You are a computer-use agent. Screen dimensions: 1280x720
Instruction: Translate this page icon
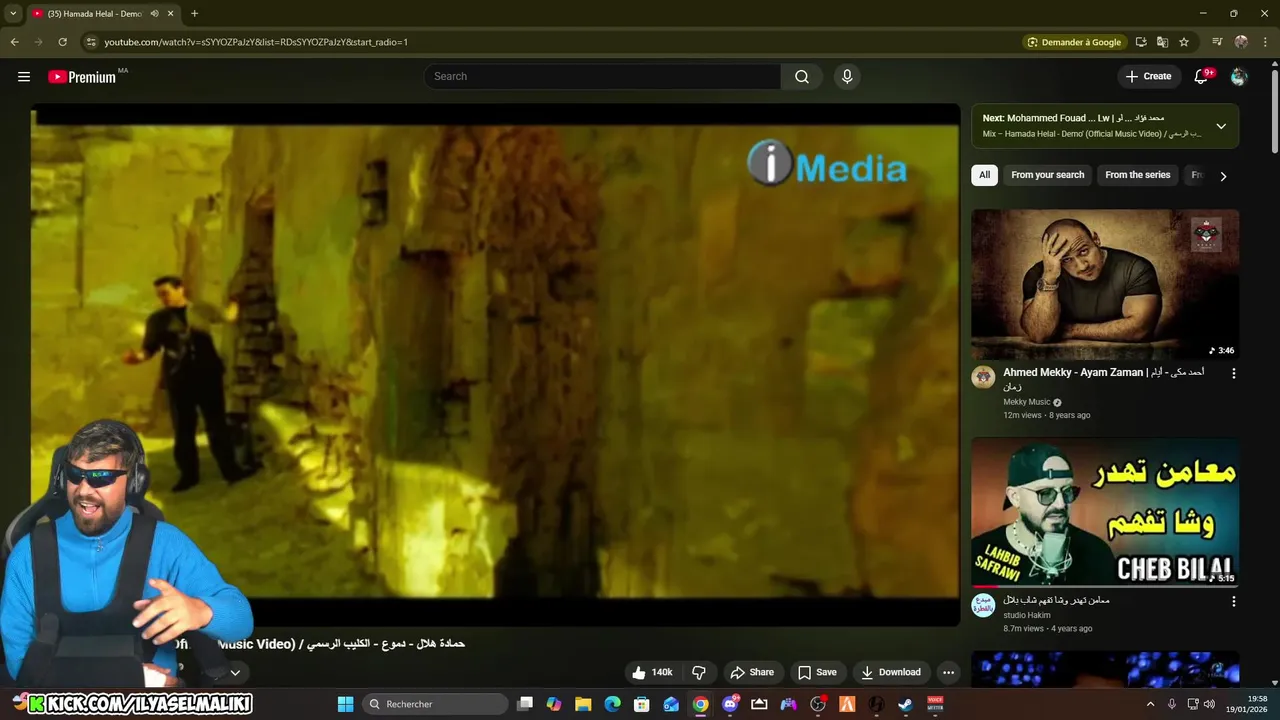(x=1162, y=42)
